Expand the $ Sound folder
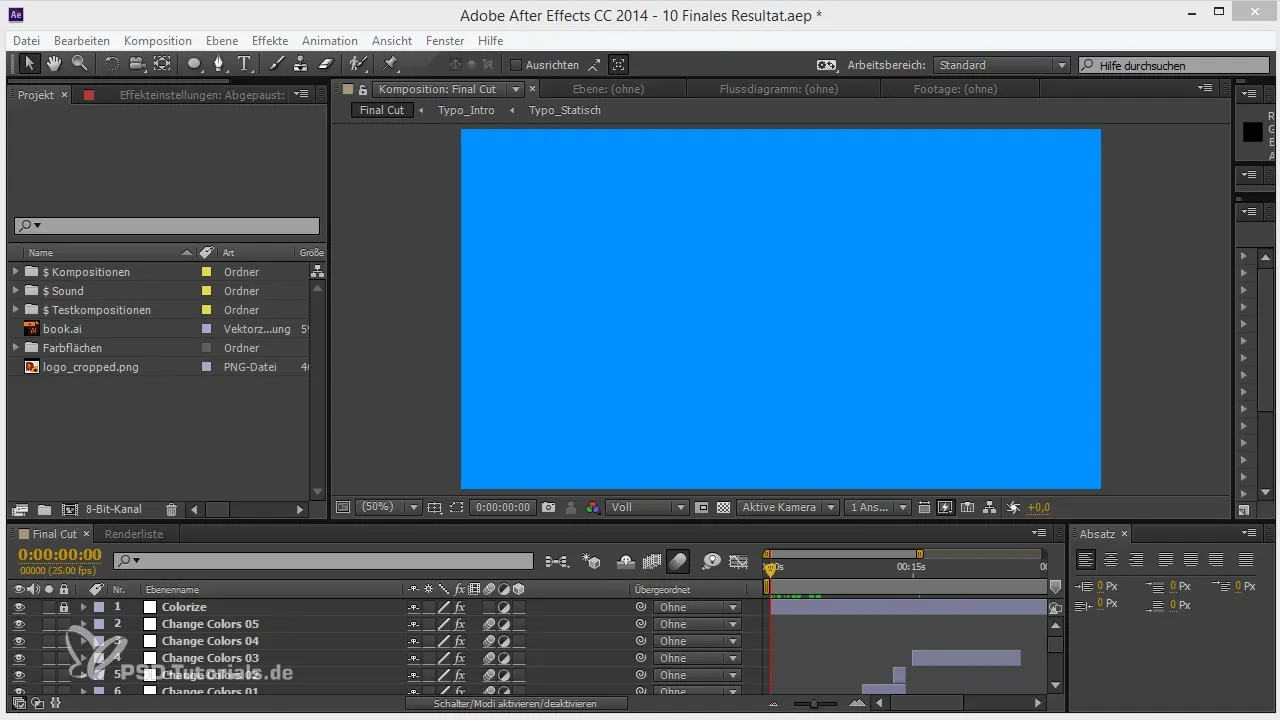Image resolution: width=1280 pixels, height=720 pixels. [x=15, y=291]
